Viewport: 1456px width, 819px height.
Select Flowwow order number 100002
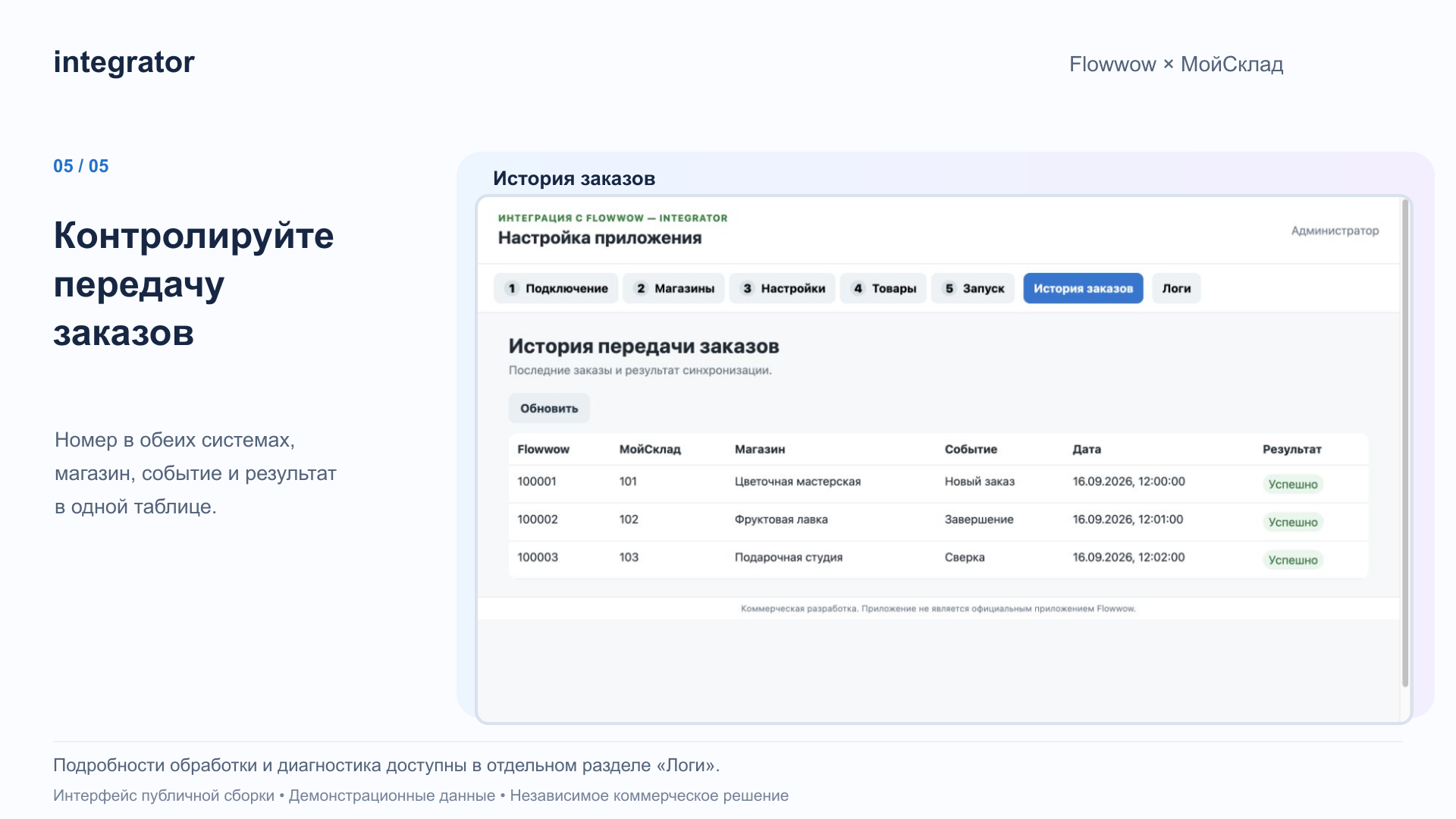pyautogui.click(x=538, y=519)
